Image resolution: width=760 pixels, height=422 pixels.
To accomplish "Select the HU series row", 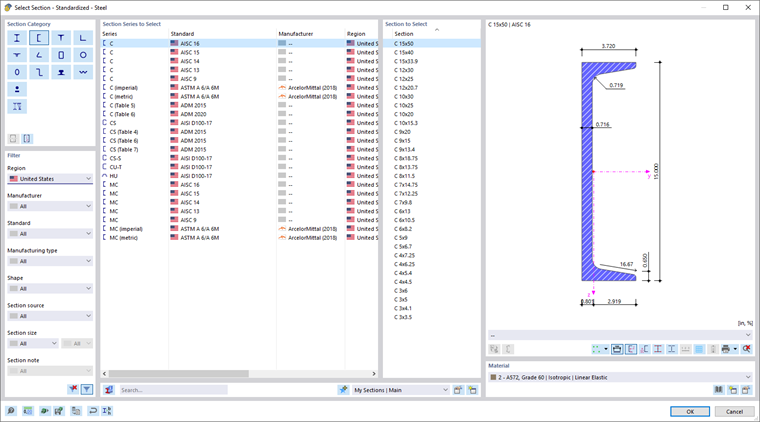I will (239, 176).
